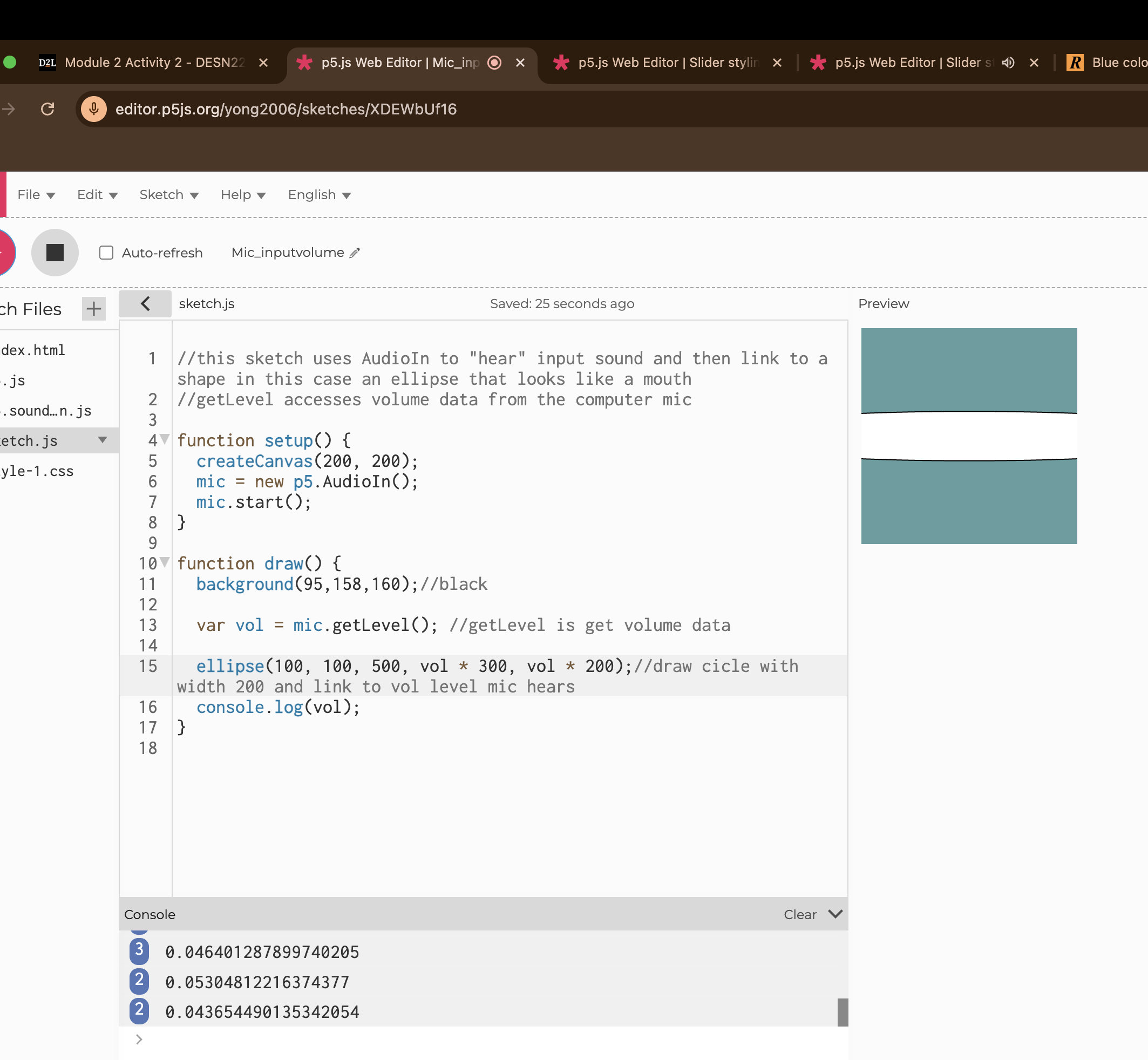The height and width of the screenshot is (1060, 1148).
Task: Mute the audio-playing Slider tab
Action: point(1008,63)
